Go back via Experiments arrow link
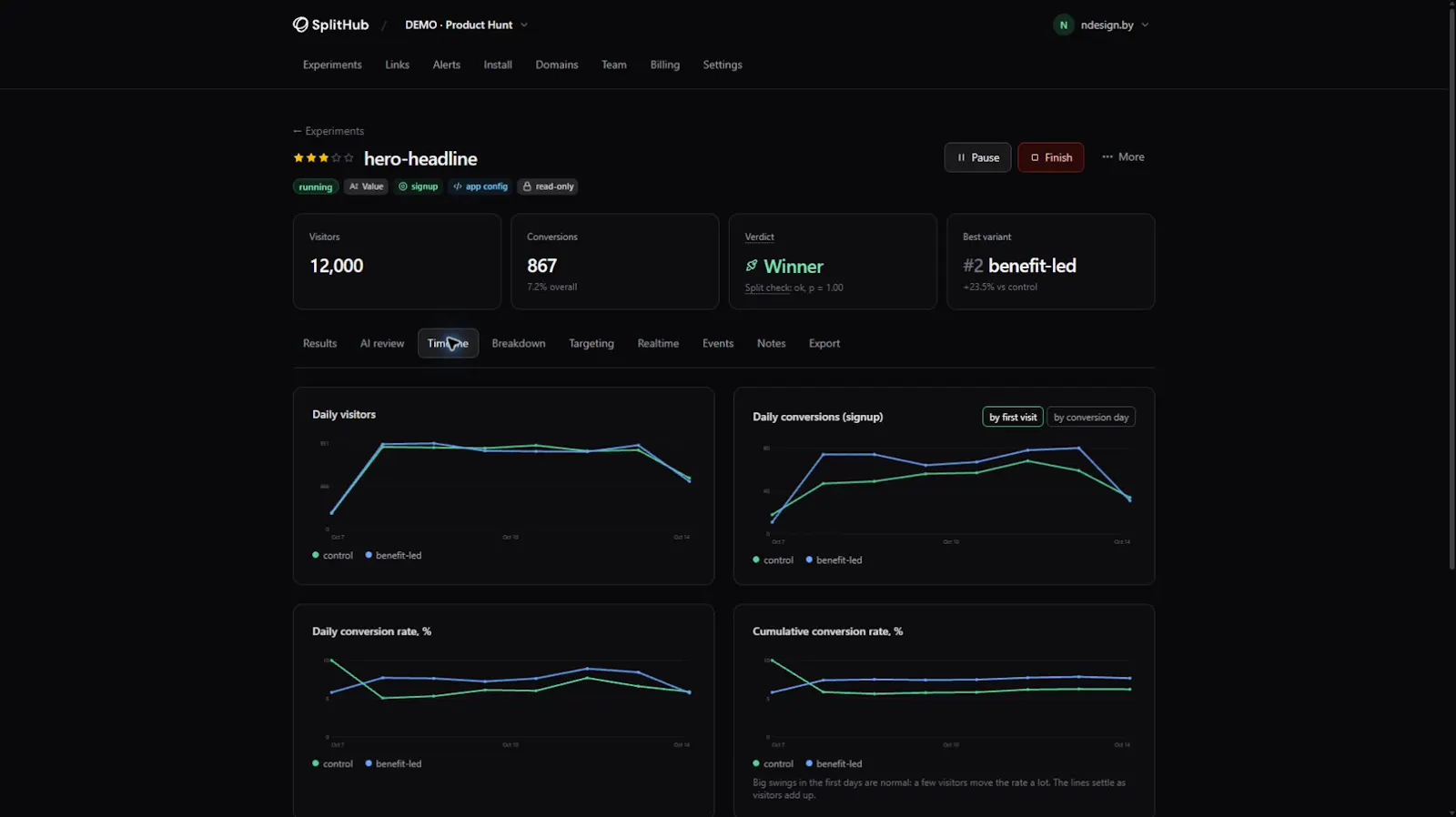 coord(329,131)
